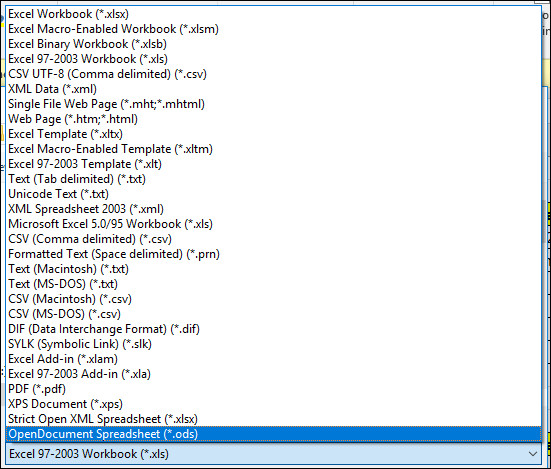Select Text (MS-DOS) (*.txt)

click(273, 284)
